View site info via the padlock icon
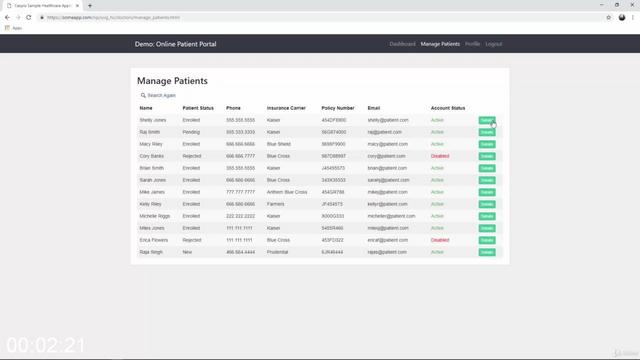Image resolution: width=640 pixels, height=360 pixels. point(42,18)
